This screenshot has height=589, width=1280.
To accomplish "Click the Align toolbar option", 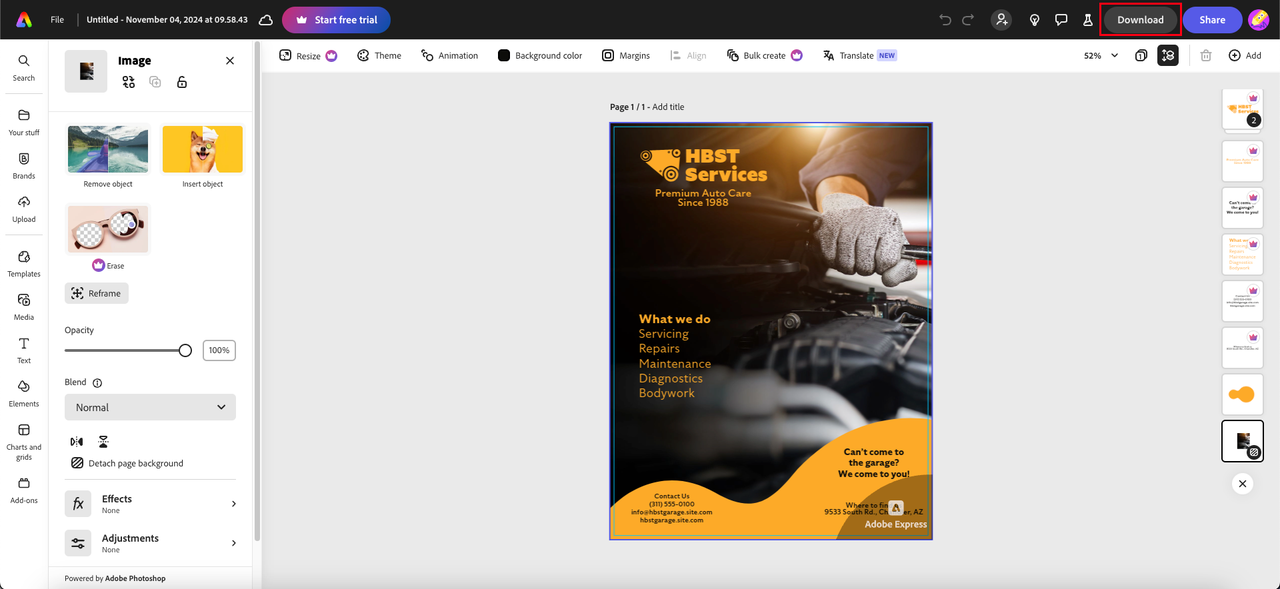I will point(688,56).
